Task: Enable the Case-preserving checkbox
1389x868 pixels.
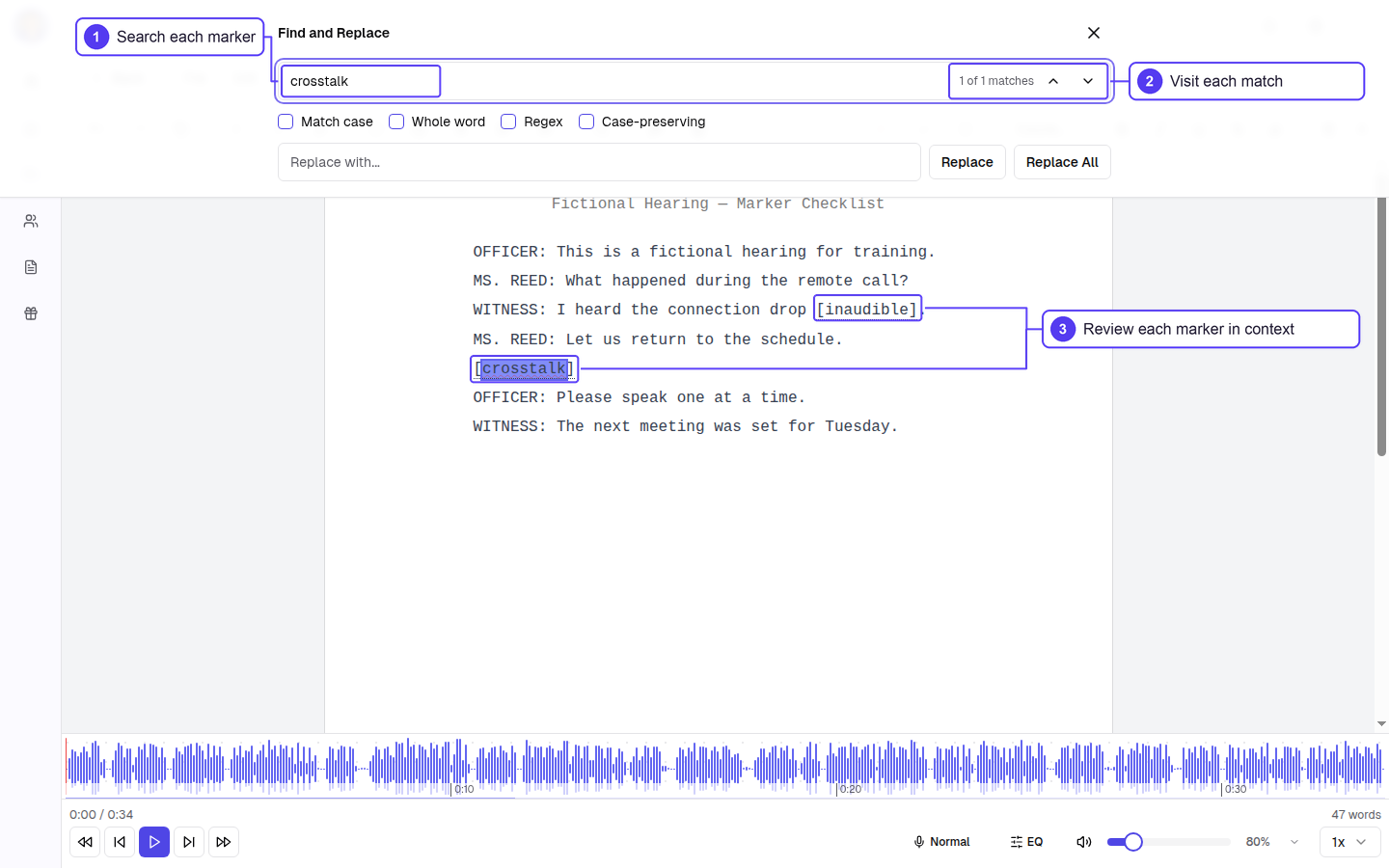Action: coord(586,122)
